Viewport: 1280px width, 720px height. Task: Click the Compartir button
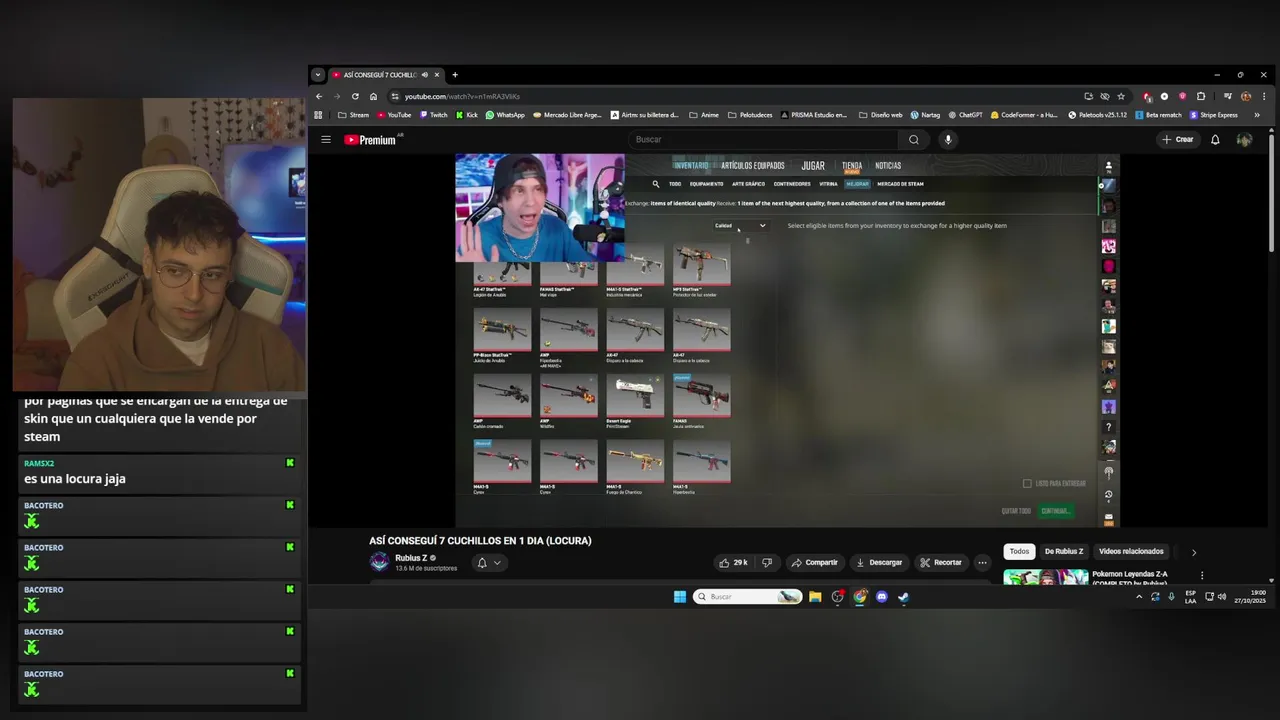pos(814,563)
